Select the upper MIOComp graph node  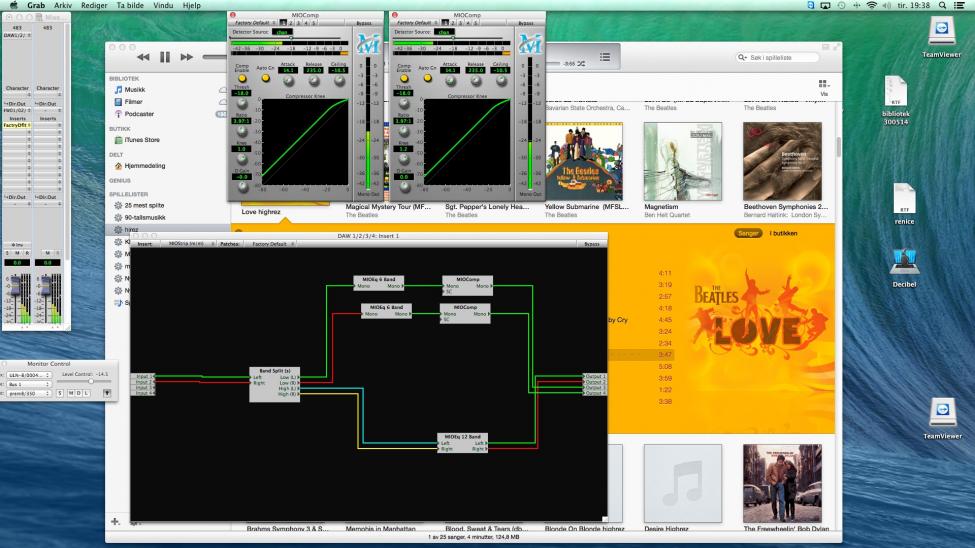pyautogui.click(x=467, y=285)
